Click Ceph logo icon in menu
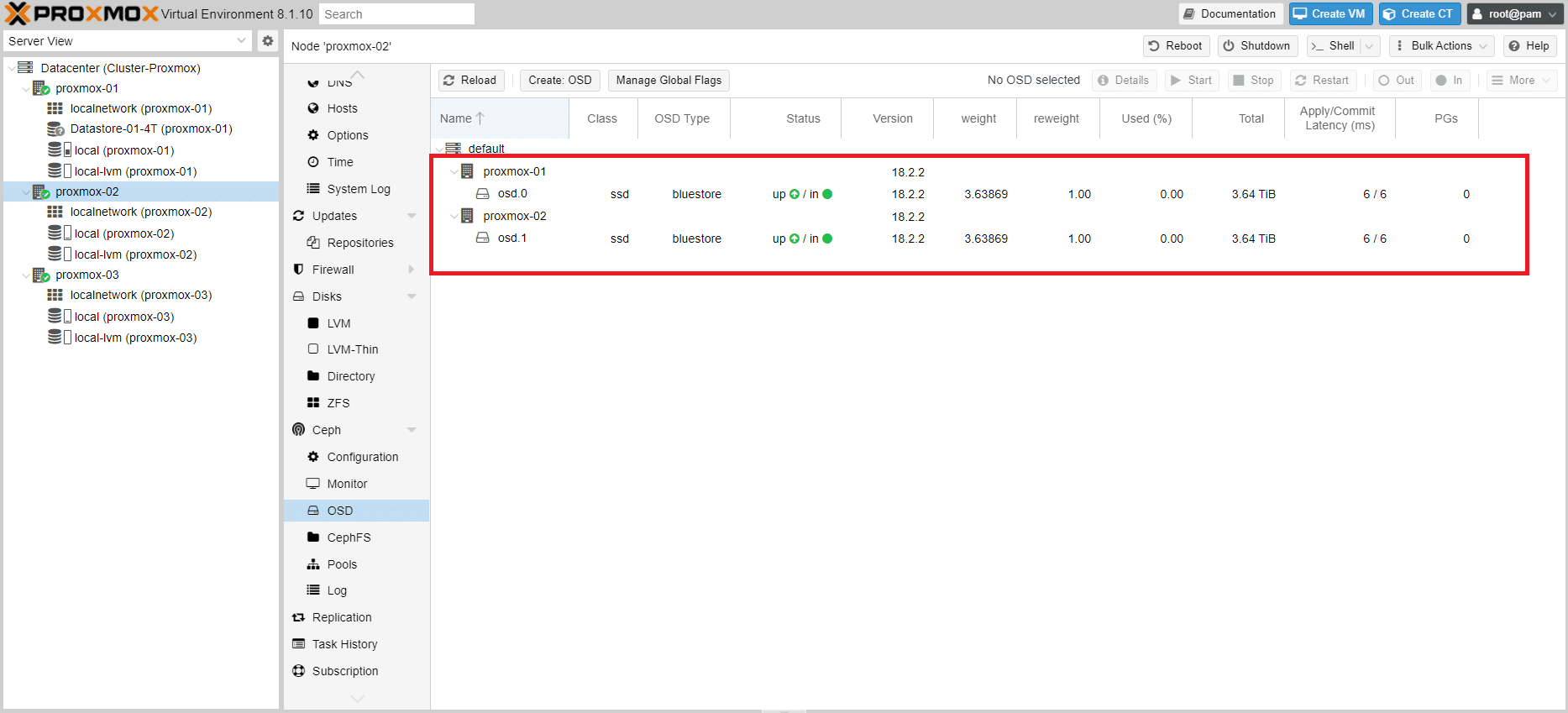Screen dimensions: 1568x713 pyautogui.click(x=298, y=430)
